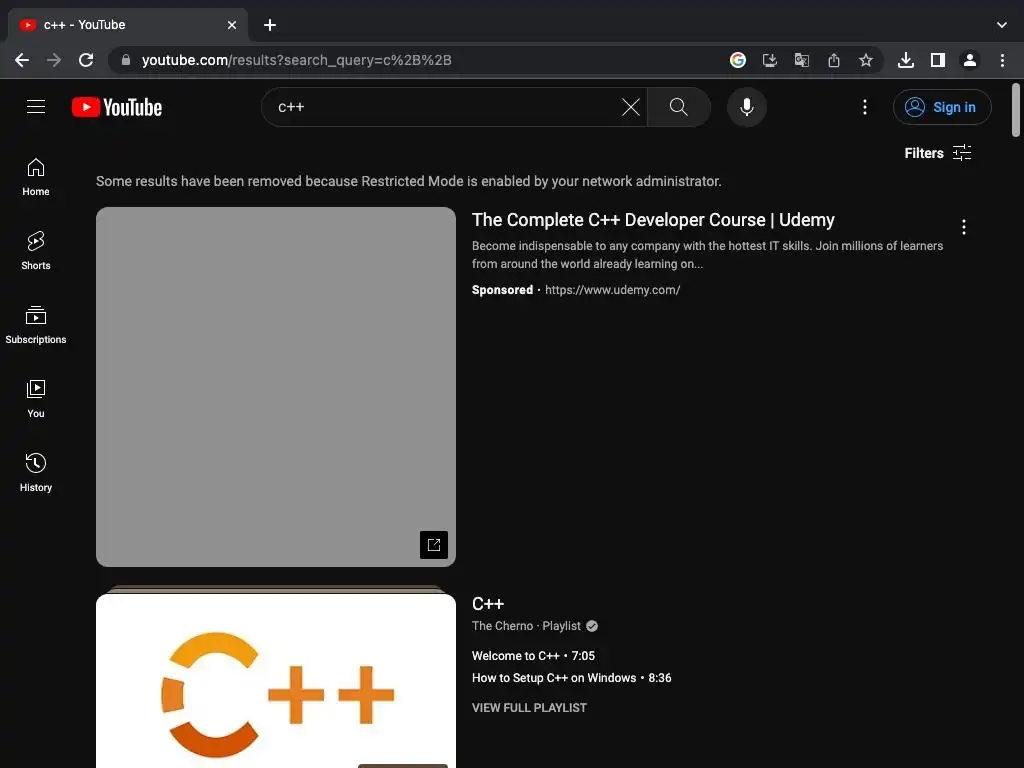The width and height of the screenshot is (1024, 768).
Task: Open browser downloads
Action: (906, 60)
